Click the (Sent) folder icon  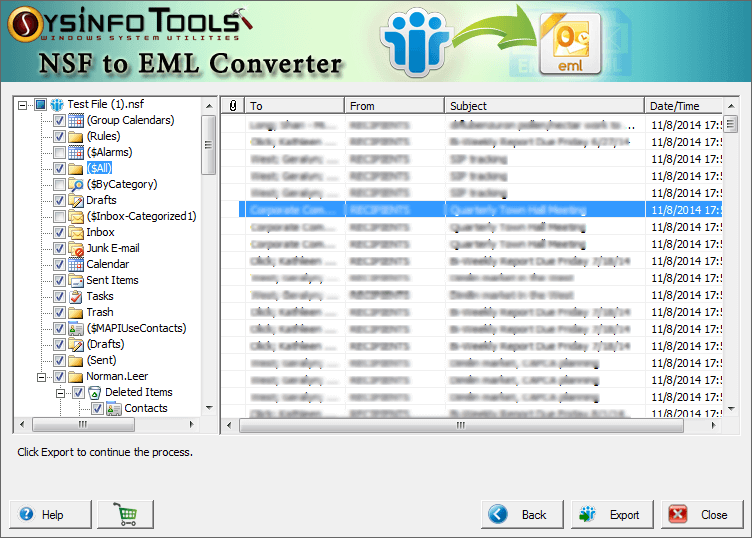coord(76,360)
